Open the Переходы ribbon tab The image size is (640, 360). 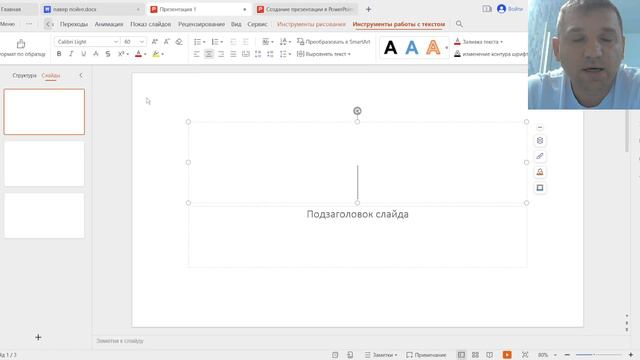74,24
